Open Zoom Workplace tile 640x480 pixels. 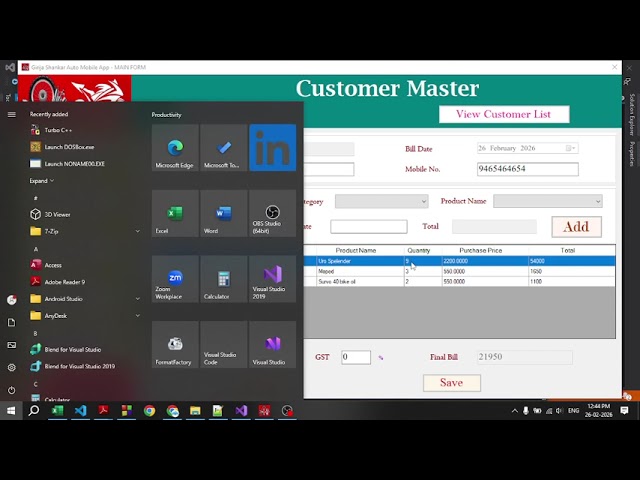point(175,279)
